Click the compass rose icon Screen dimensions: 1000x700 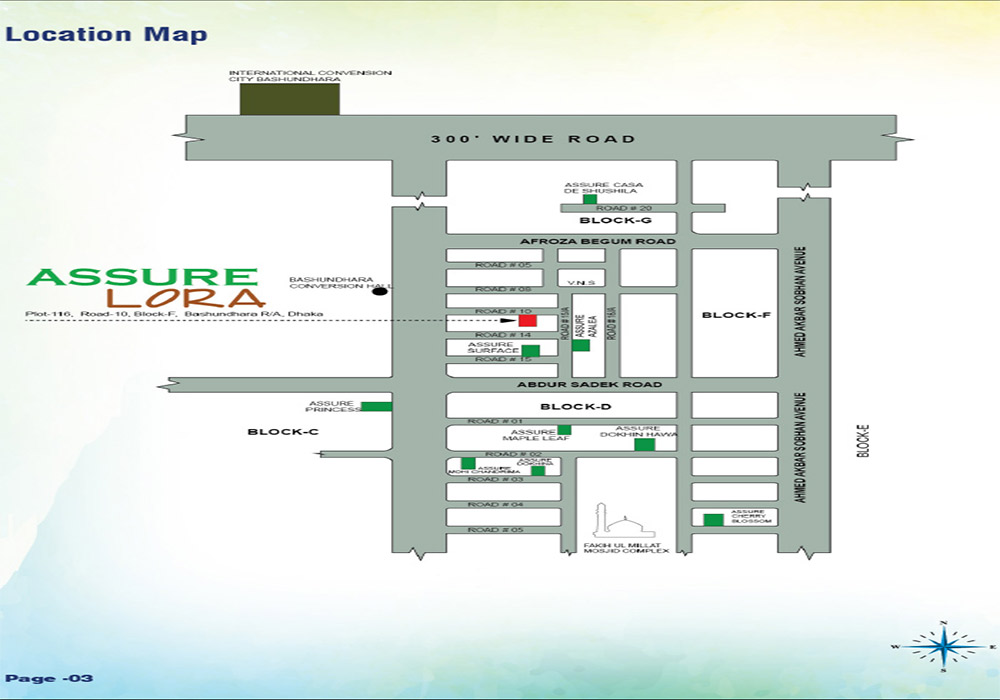pyautogui.click(x=943, y=646)
